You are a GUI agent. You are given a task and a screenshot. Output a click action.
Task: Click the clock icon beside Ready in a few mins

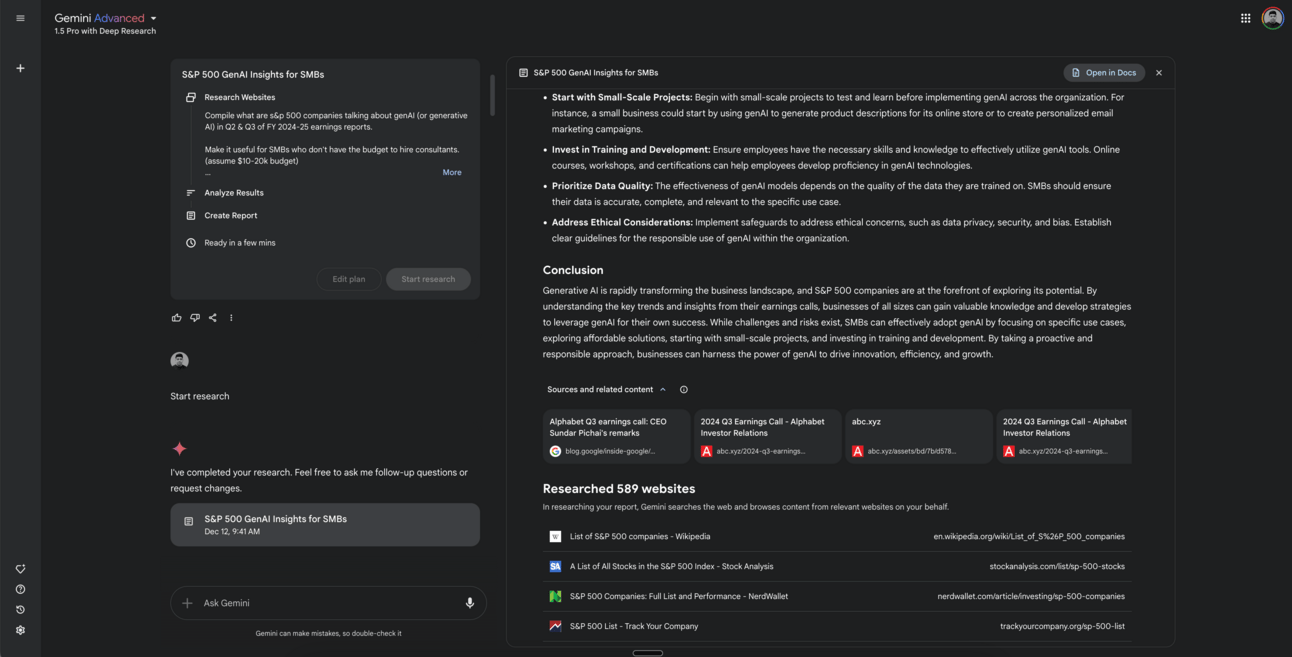coord(191,243)
